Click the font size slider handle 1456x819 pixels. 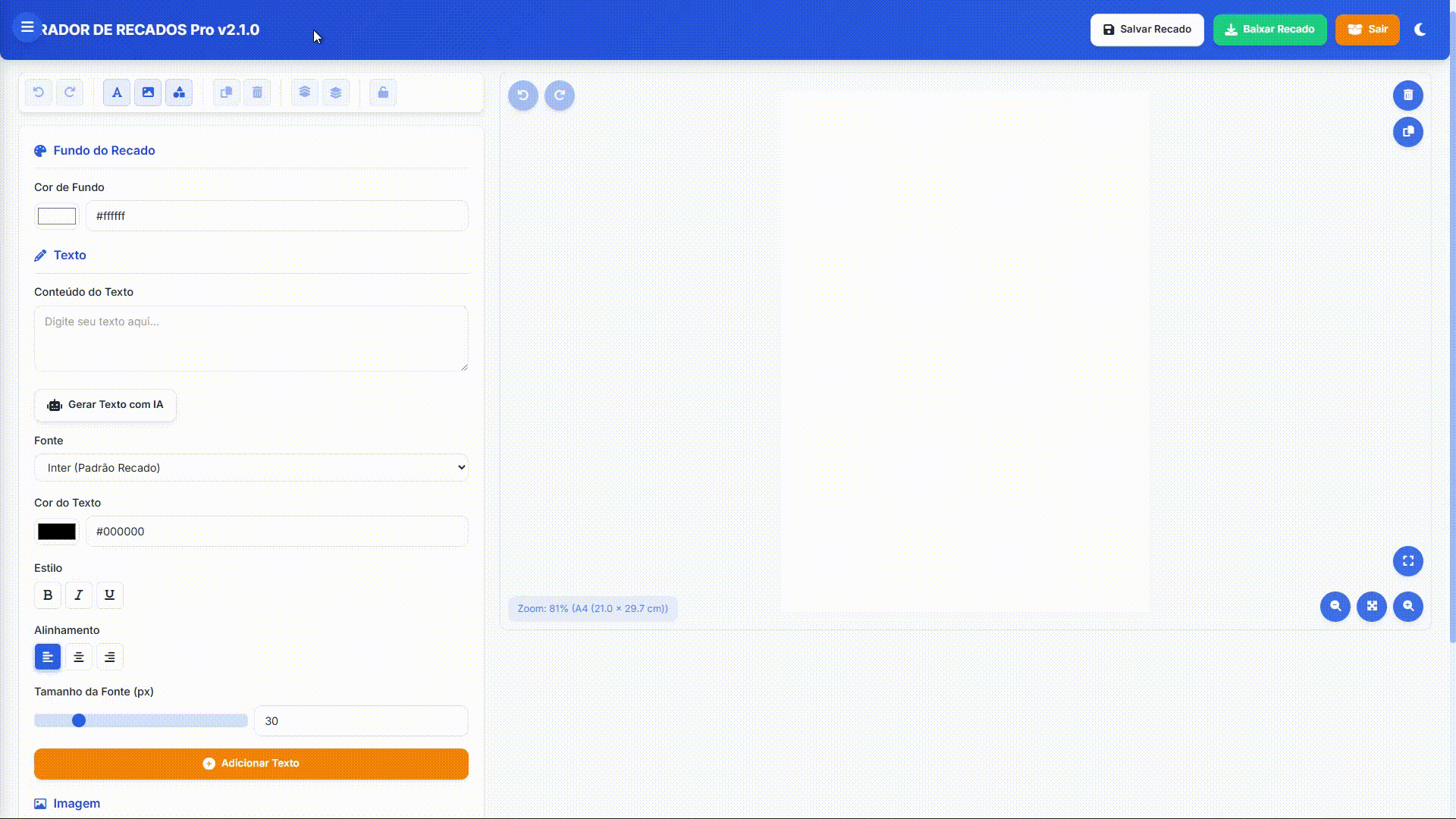(x=79, y=720)
